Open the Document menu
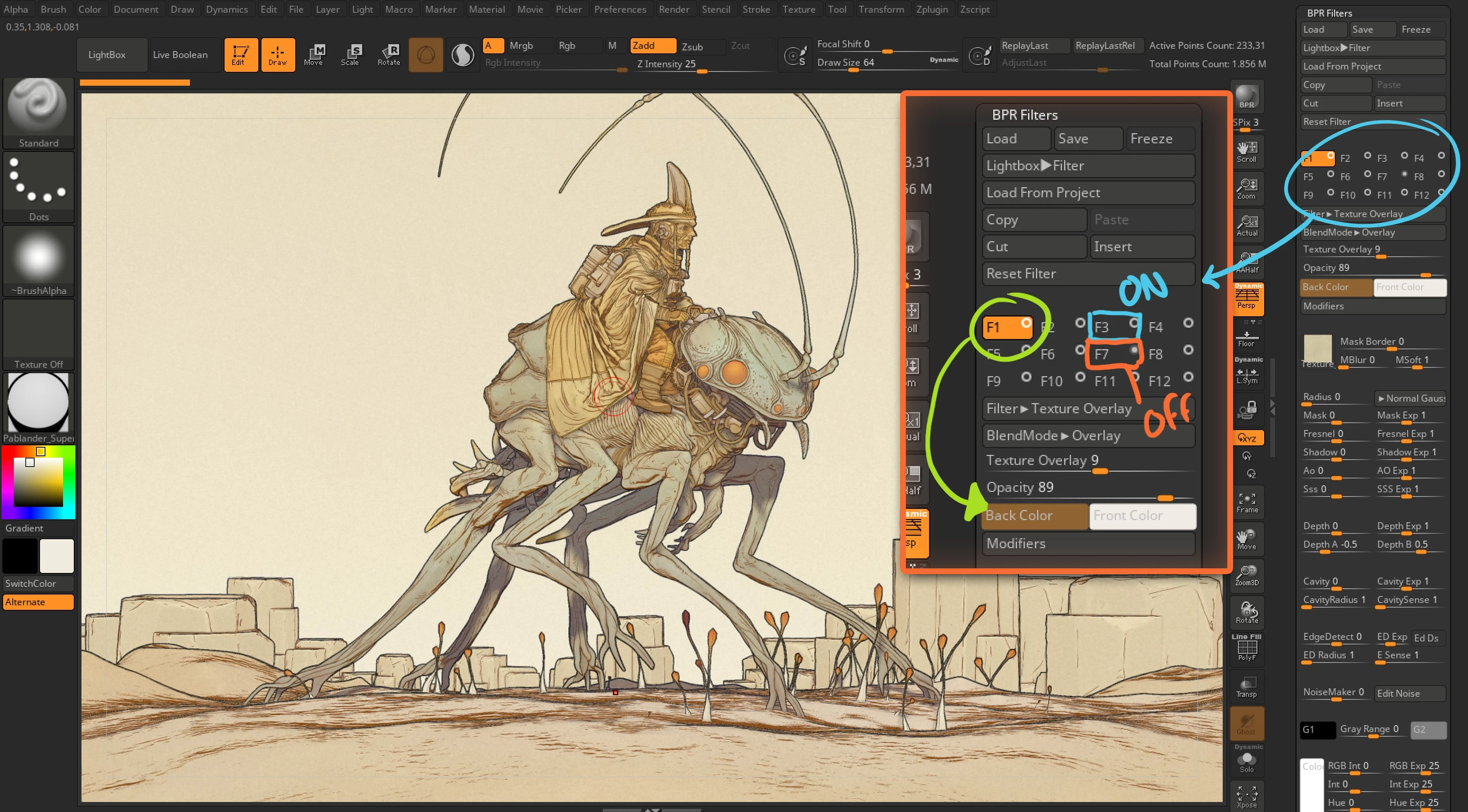1468x812 pixels. coord(136,9)
